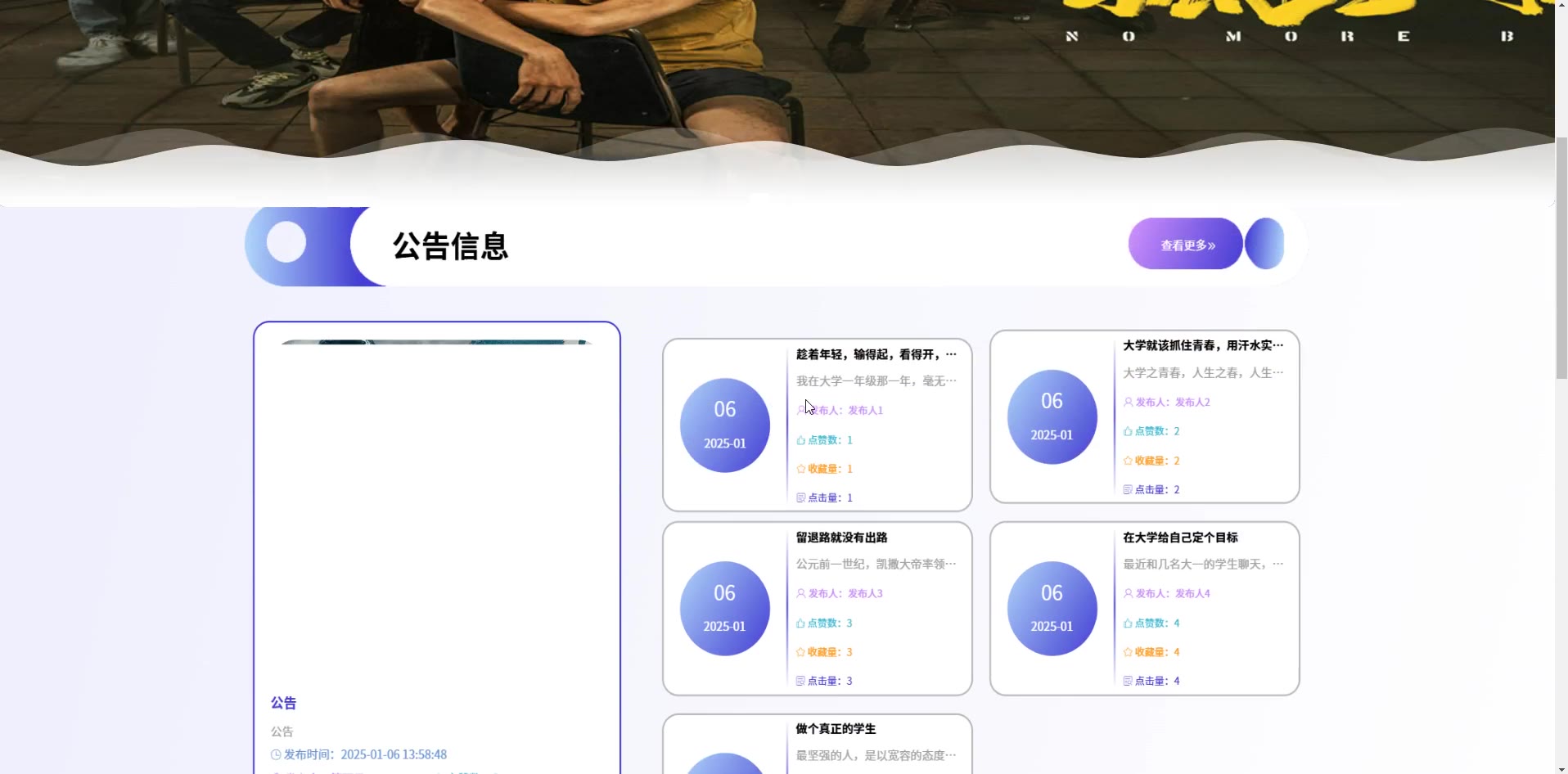Screen dimensions: 1568x774
Task: Click the thumbs-up icon next to 点赞数: 1
Action: coord(801,440)
